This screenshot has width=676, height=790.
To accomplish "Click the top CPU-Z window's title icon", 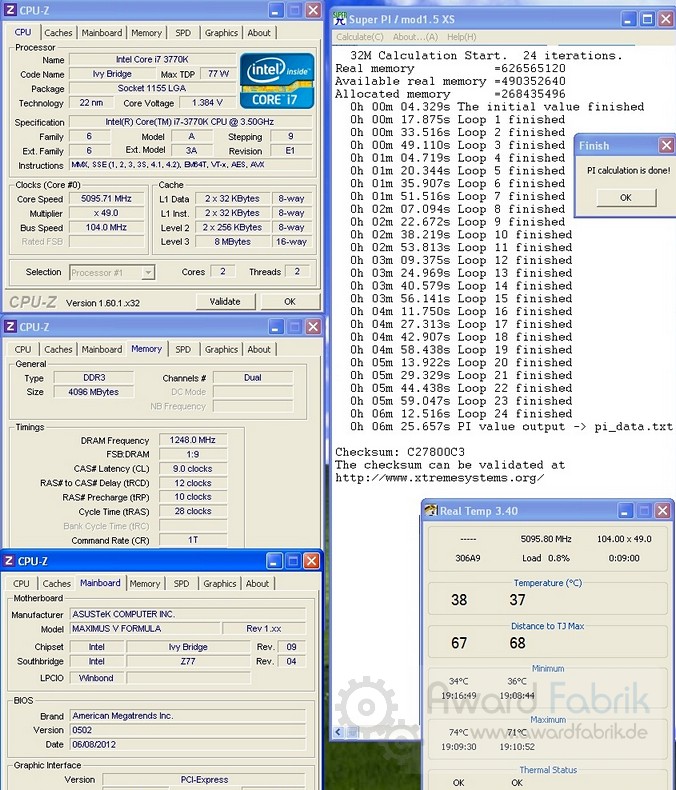I will 10,9.
